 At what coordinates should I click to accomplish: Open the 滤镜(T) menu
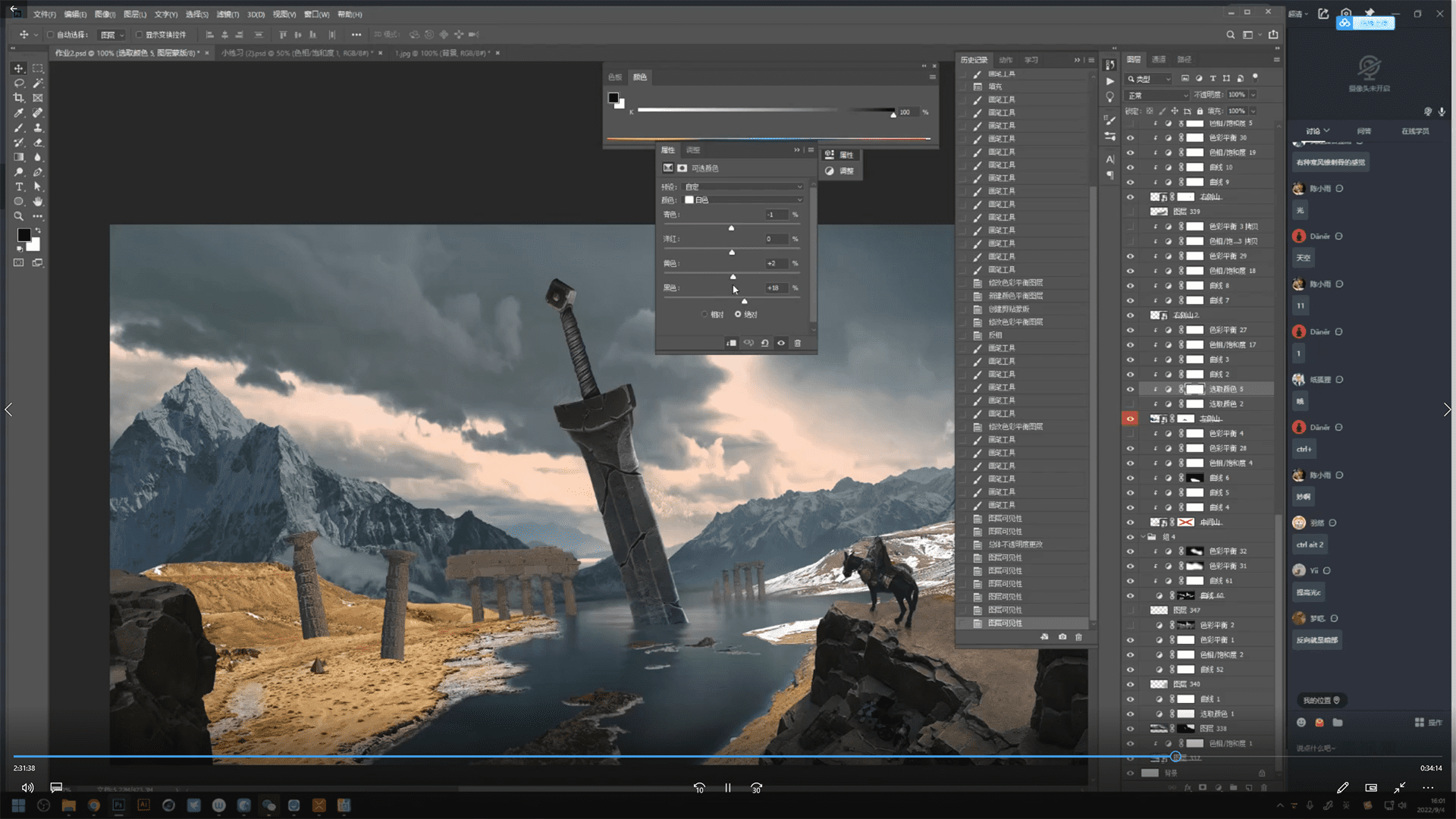click(227, 14)
